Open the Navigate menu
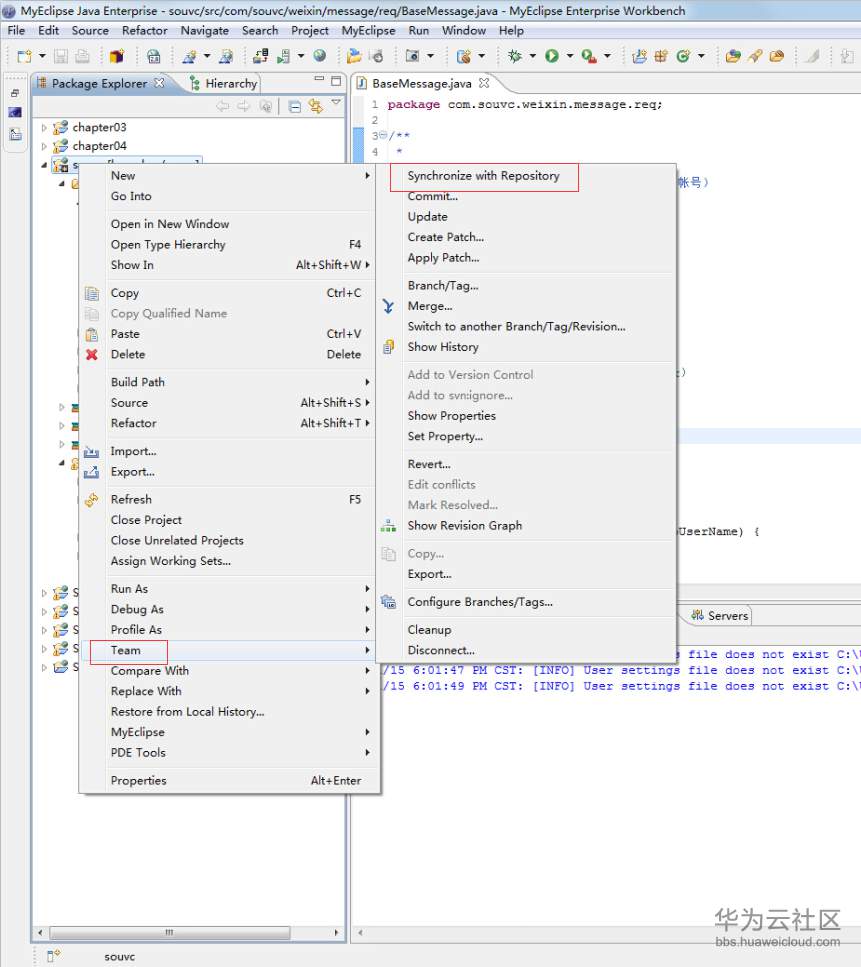861x967 pixels. click(204, 30)
